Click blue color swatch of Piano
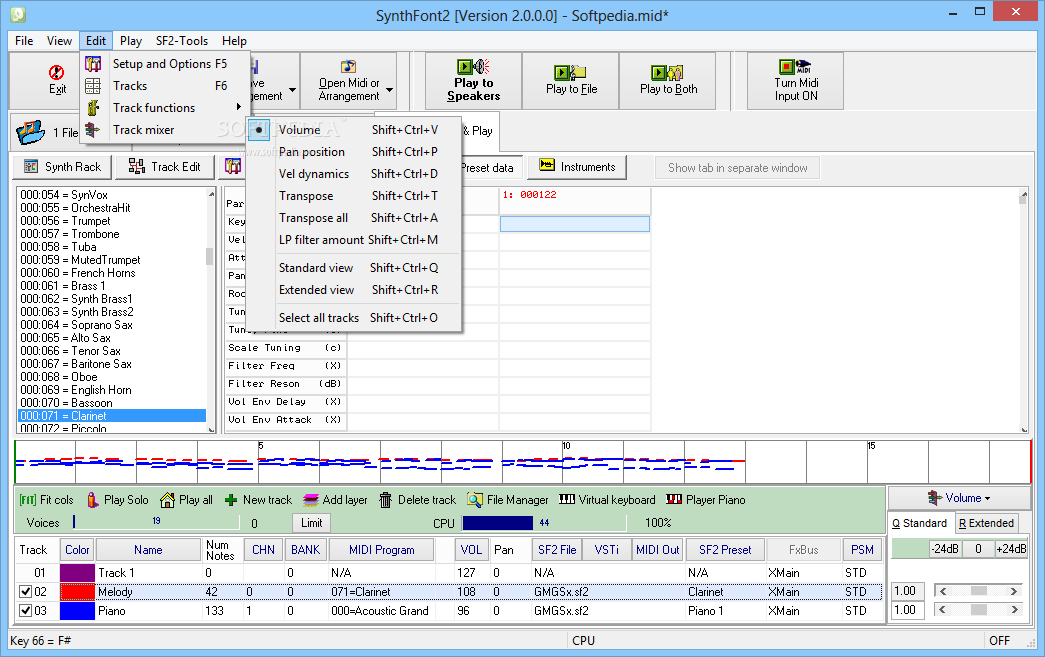The width and height of the screenshot is (1045, 657). tap(77, 610)
